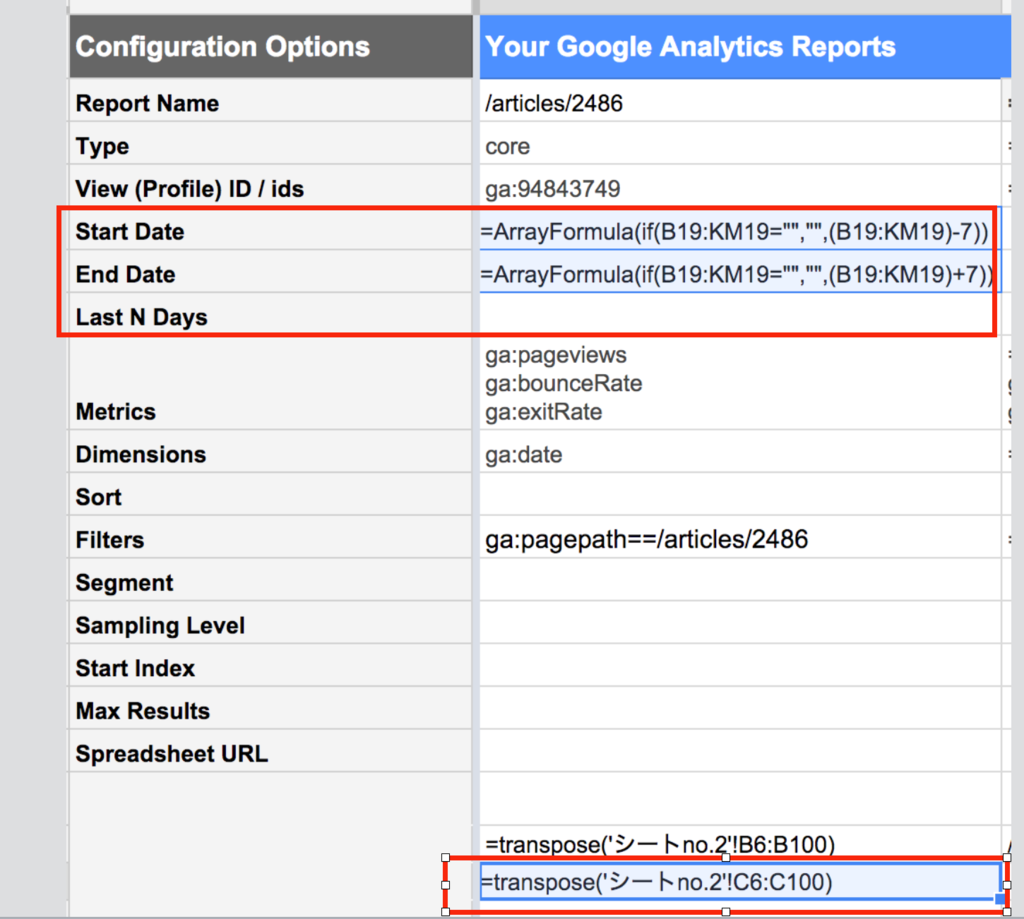
Task: Select the empty Last N Days value cell
Action: (740, 317)
